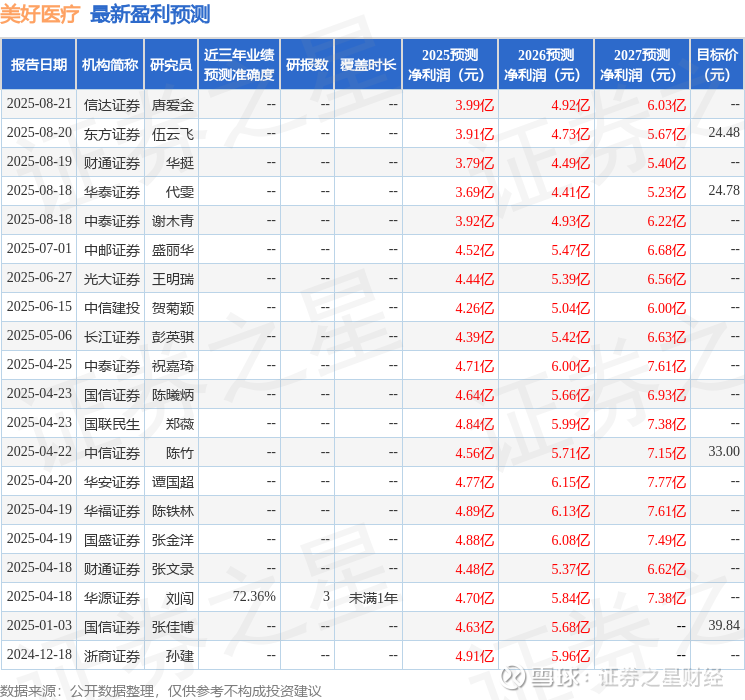Viewport: 745px width, 700px height.
Task: Click the 最新盈利预测 heading
Action: 150,14
